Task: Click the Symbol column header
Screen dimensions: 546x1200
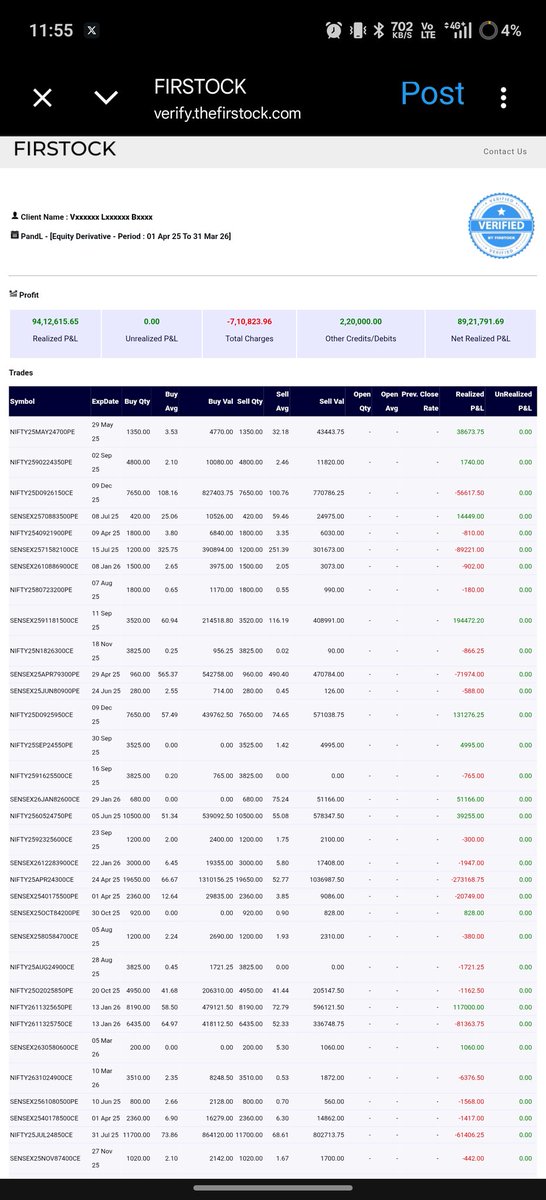Action: [x=23, y=401]
